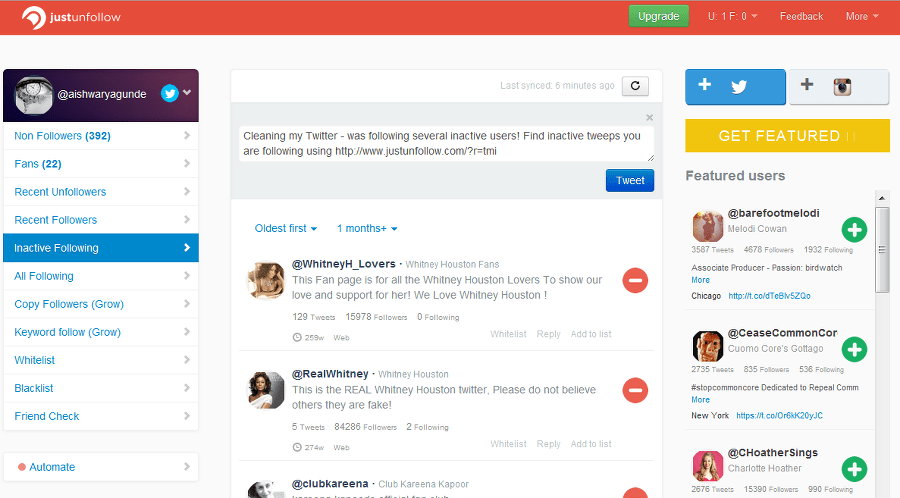Screen dimensions: 900x498
Task: Open @CeaseCommonCor avatar picture
Action: [x=708, y=346]
